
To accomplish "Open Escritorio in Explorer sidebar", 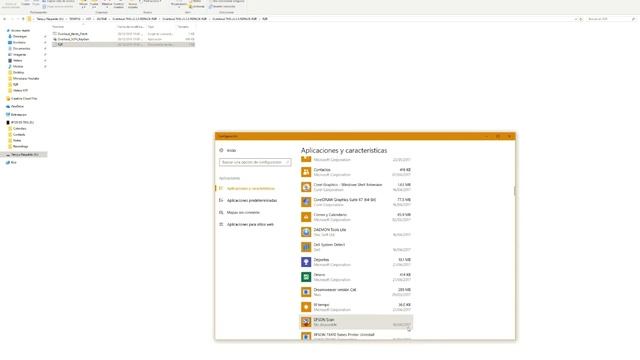I will (19, 42).
